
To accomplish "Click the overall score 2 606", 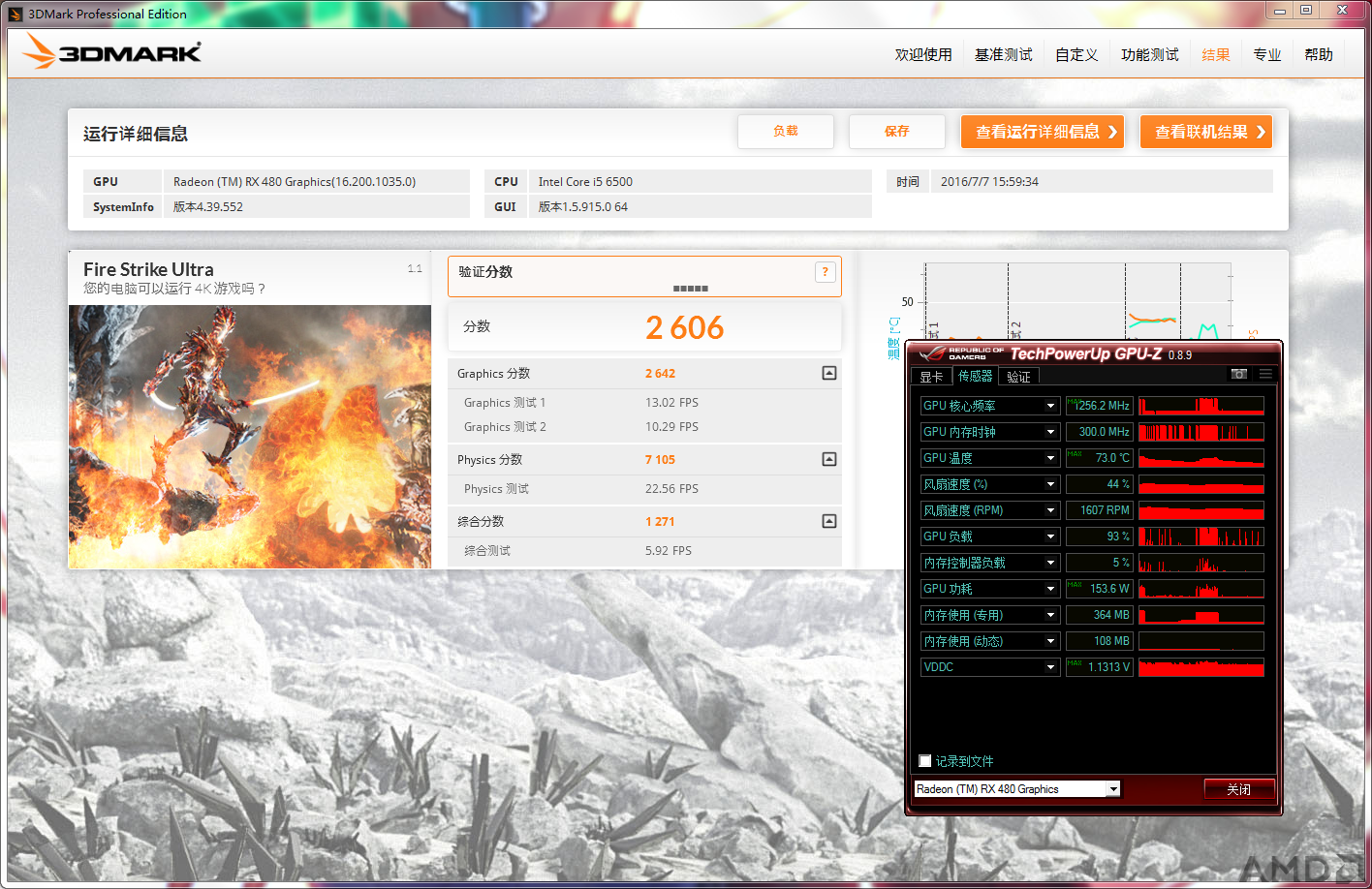I will point(685,328).
